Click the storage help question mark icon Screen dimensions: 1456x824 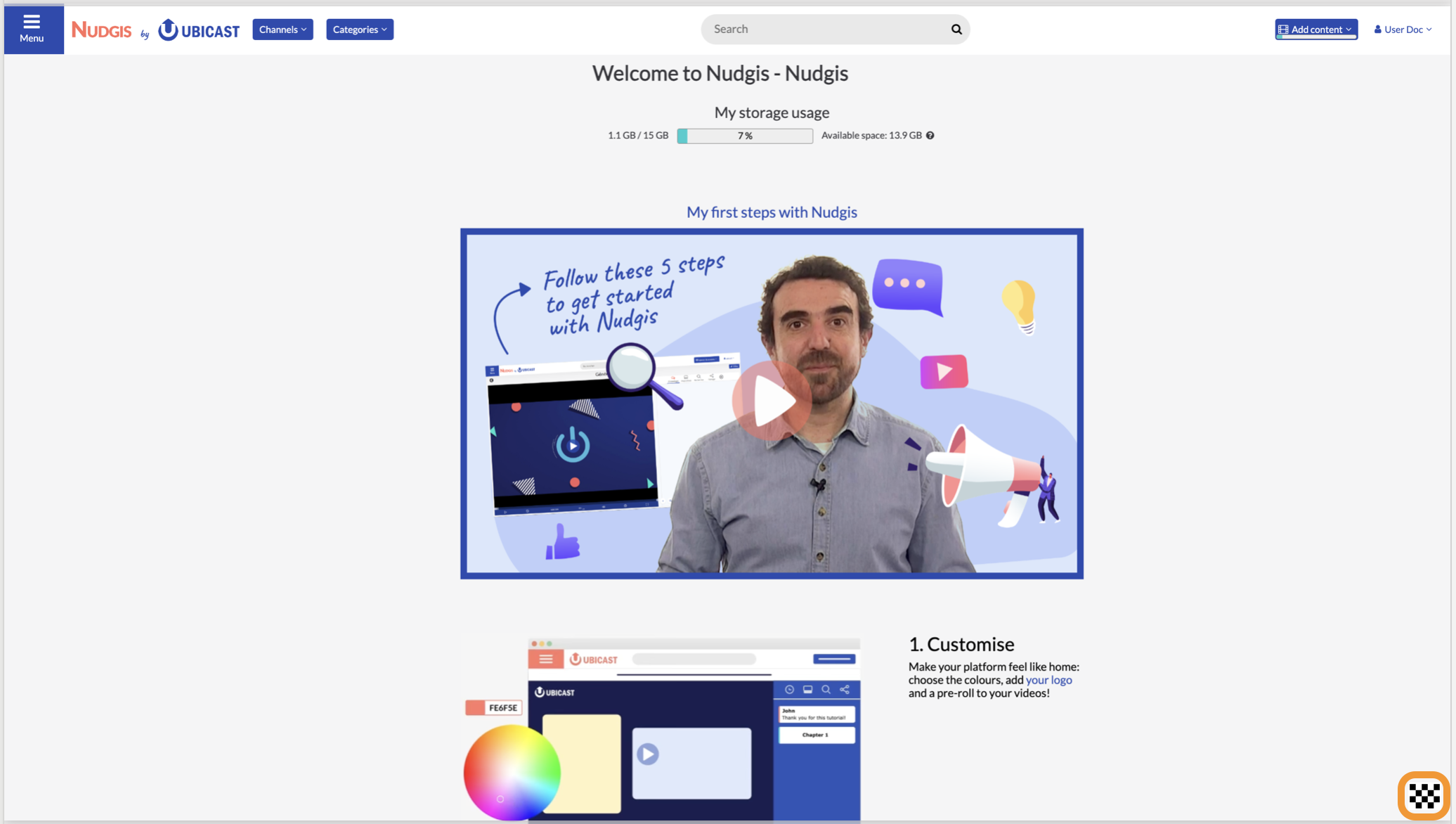pyautogui.click(x=930, y=136)
